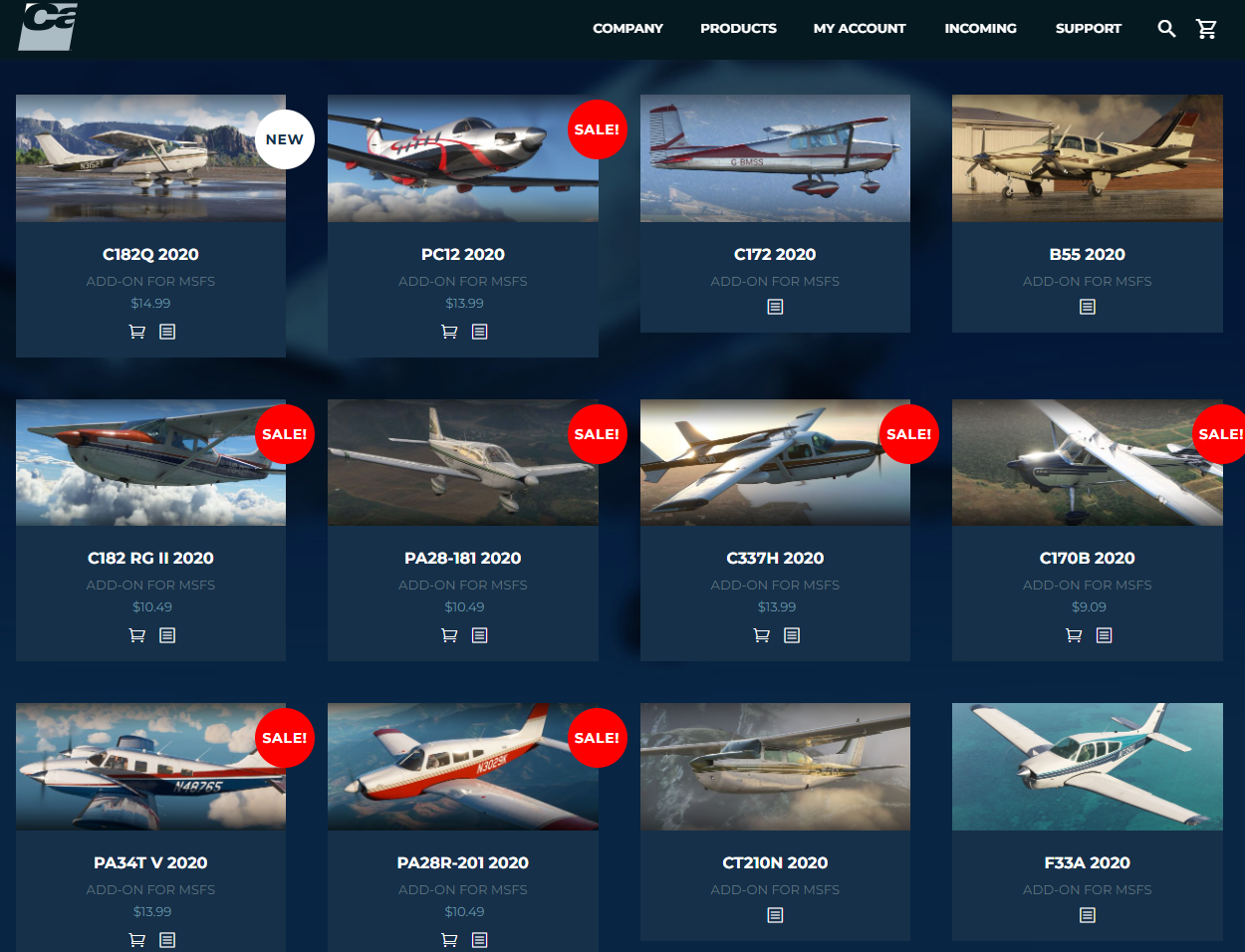Screen dimensions: 1245x952
Task: Open the shopping cart icon in header
Action: coord(1206,29)
